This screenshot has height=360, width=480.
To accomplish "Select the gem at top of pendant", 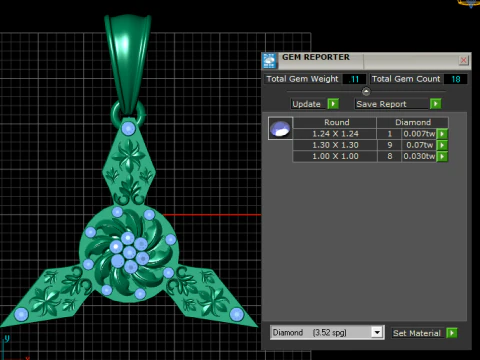I will [x=128, y=128].
